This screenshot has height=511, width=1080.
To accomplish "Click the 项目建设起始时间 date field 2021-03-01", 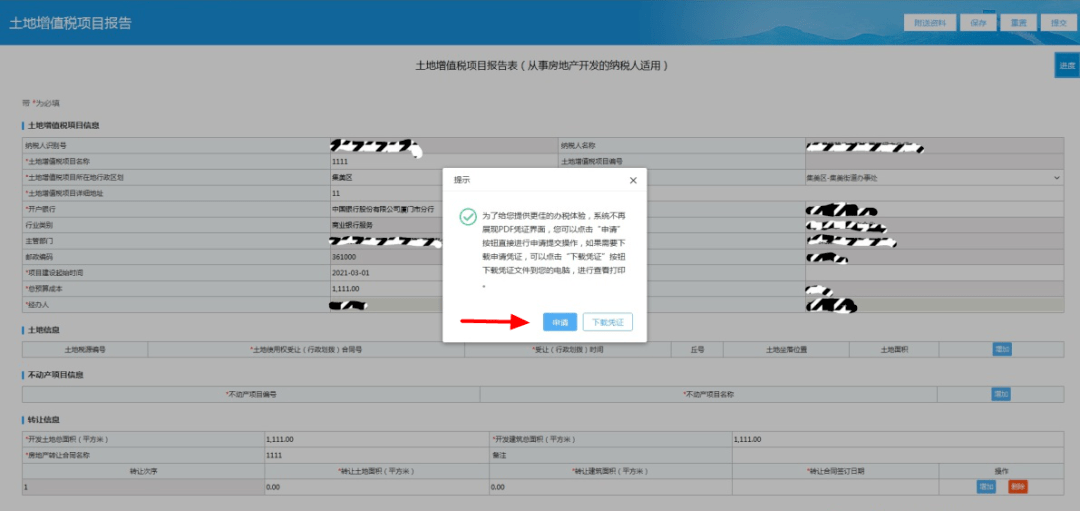I will [x=443, y=273].
